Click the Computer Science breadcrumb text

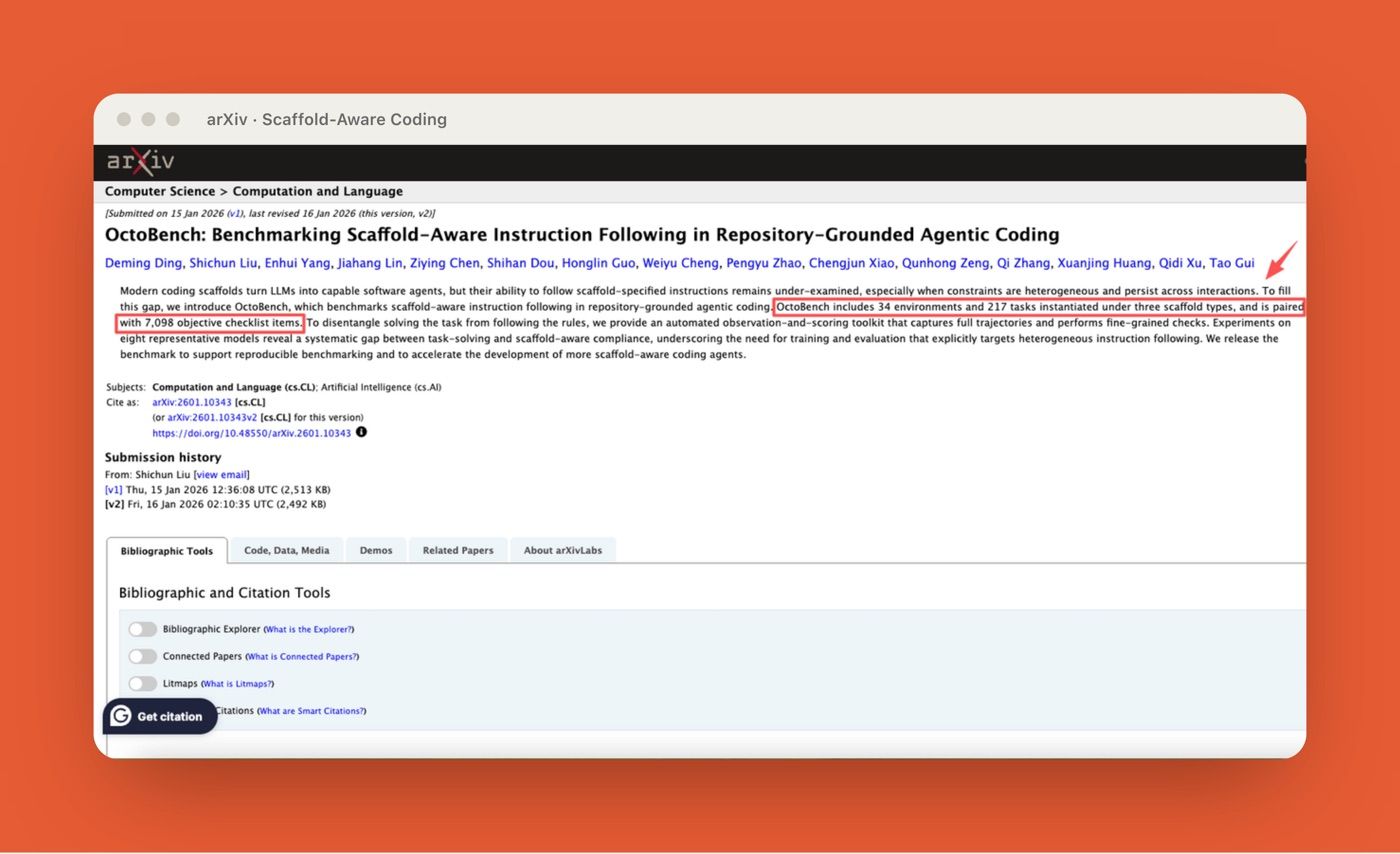tap(160, 191)
